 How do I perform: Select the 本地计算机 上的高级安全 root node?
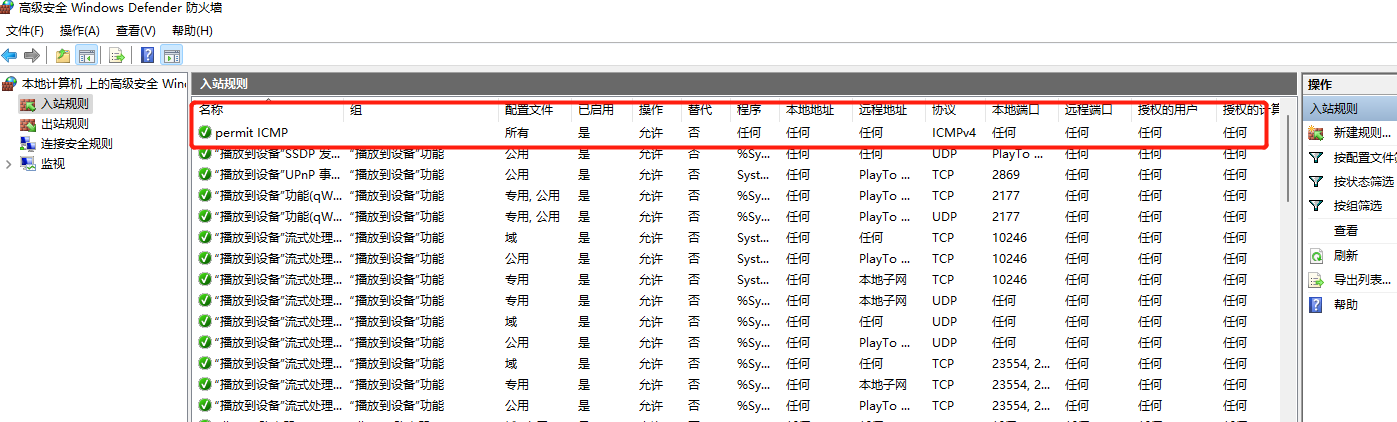(x=104, y=84)
